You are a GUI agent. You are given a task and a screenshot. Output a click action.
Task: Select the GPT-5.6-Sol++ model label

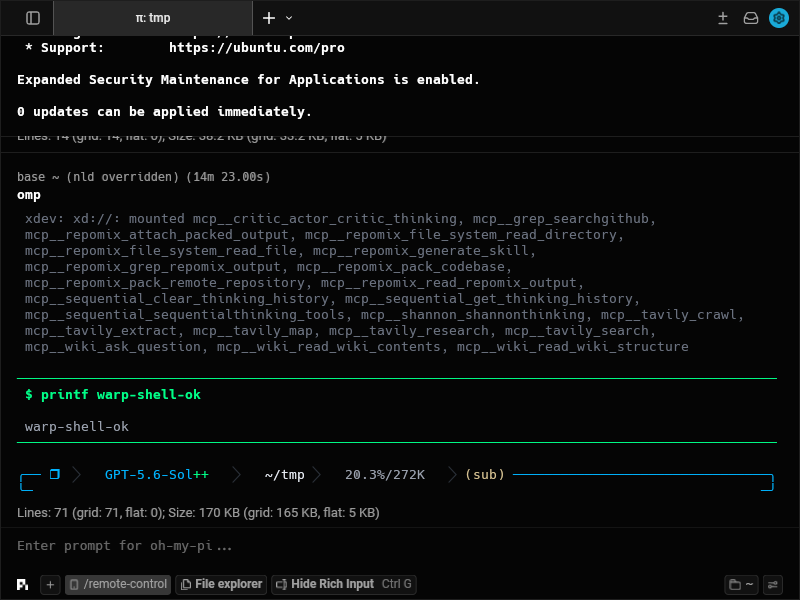(x=157, y=474)
